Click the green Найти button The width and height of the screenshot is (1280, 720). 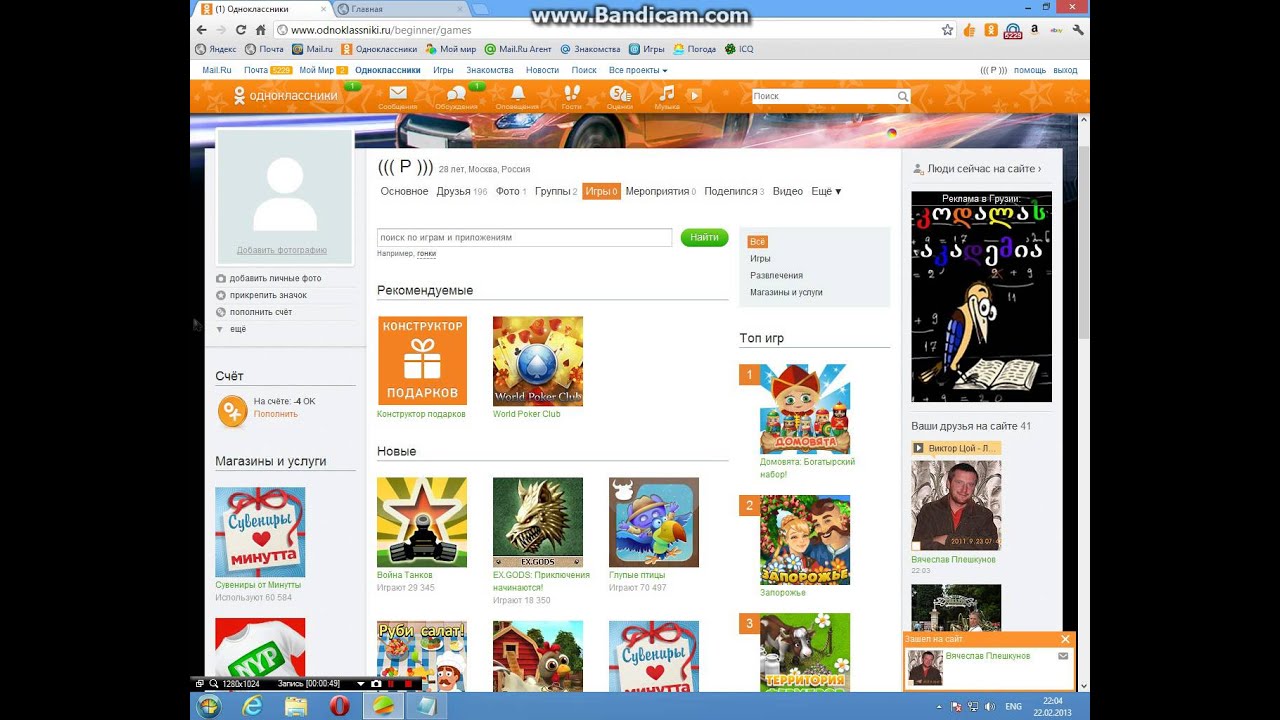coord(704,237)
